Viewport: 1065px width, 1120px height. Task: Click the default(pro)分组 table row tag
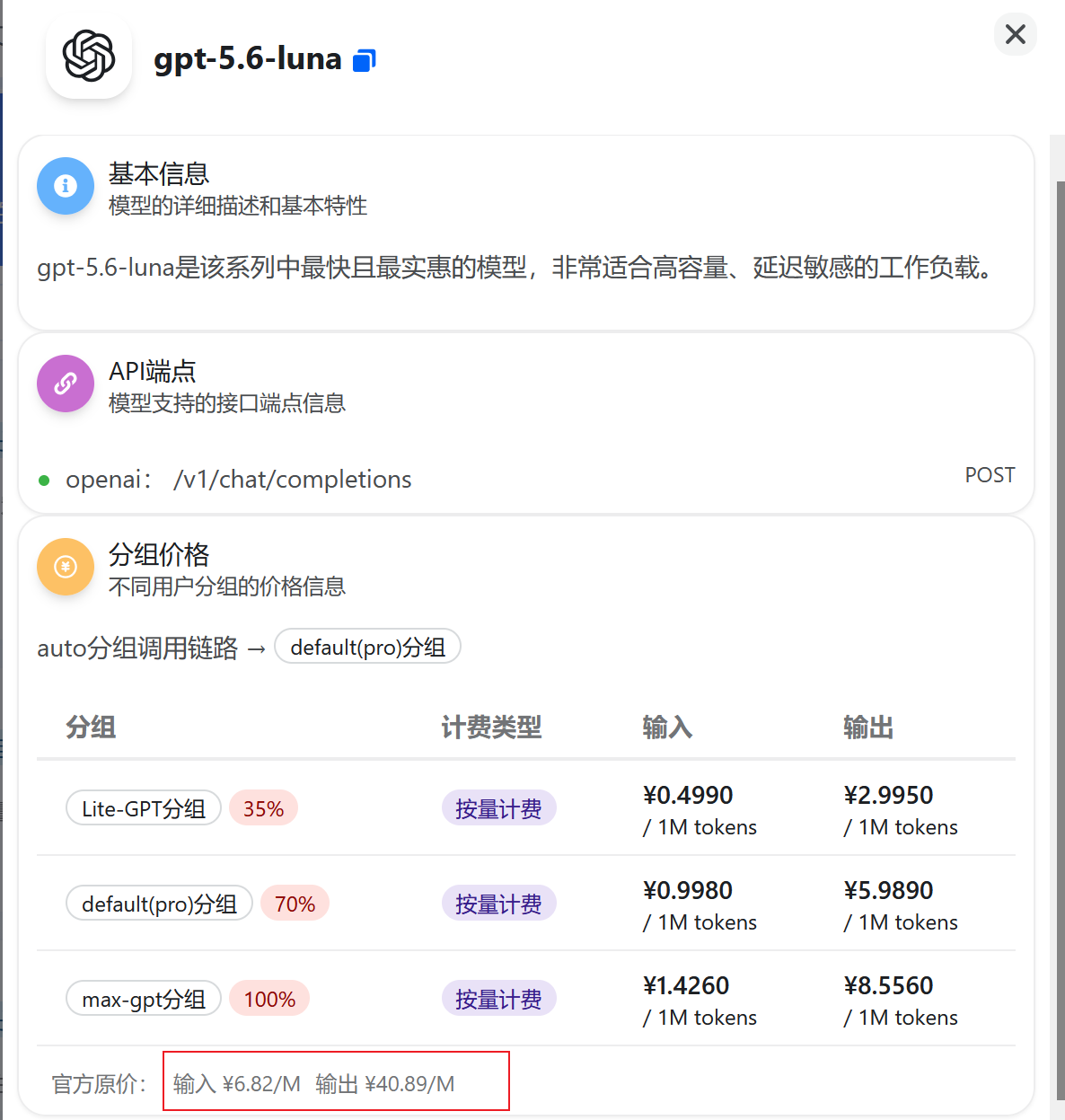point(159,904)
